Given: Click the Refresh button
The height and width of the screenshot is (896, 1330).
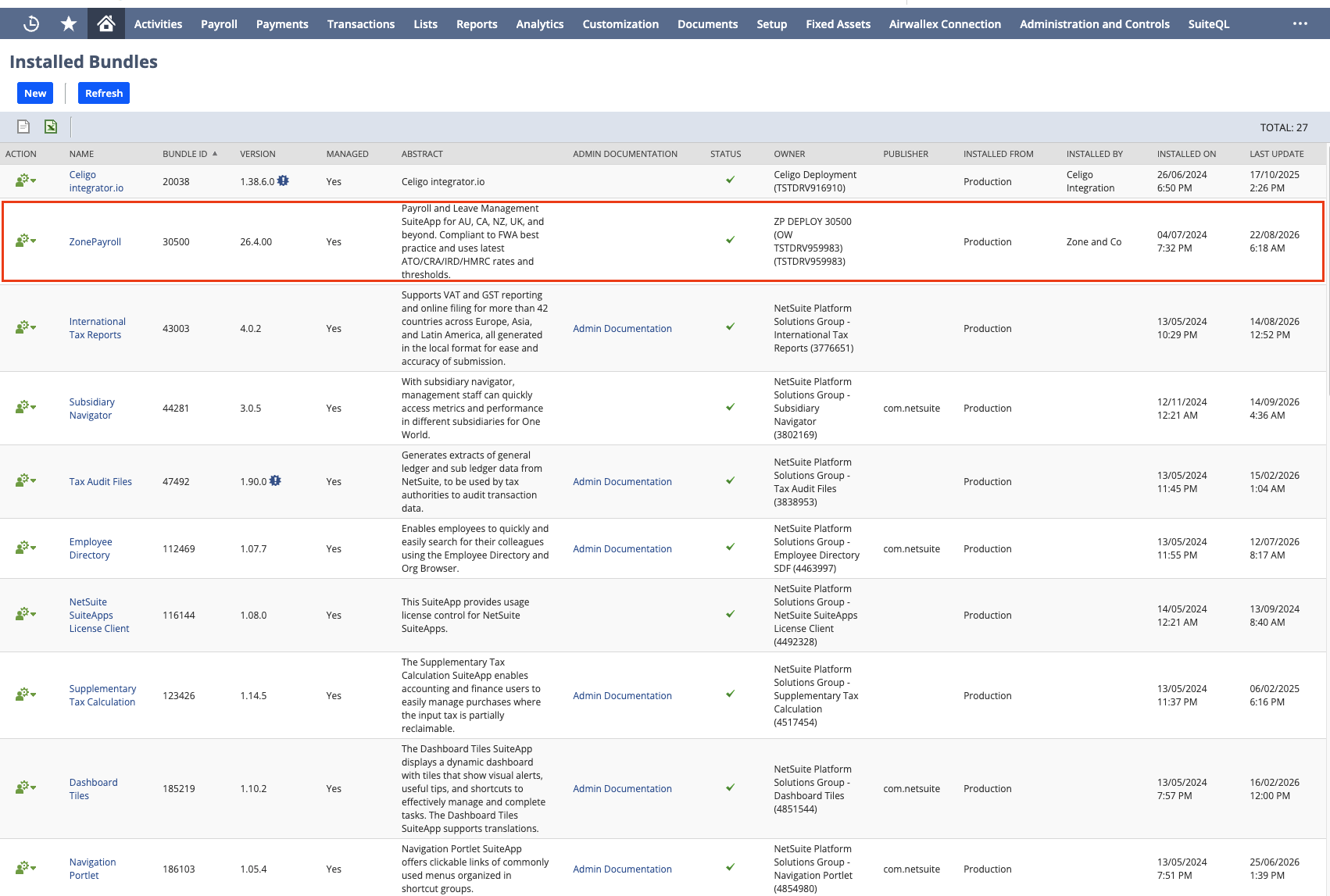Looking at the screenshot, I should [x=104, y=93].
